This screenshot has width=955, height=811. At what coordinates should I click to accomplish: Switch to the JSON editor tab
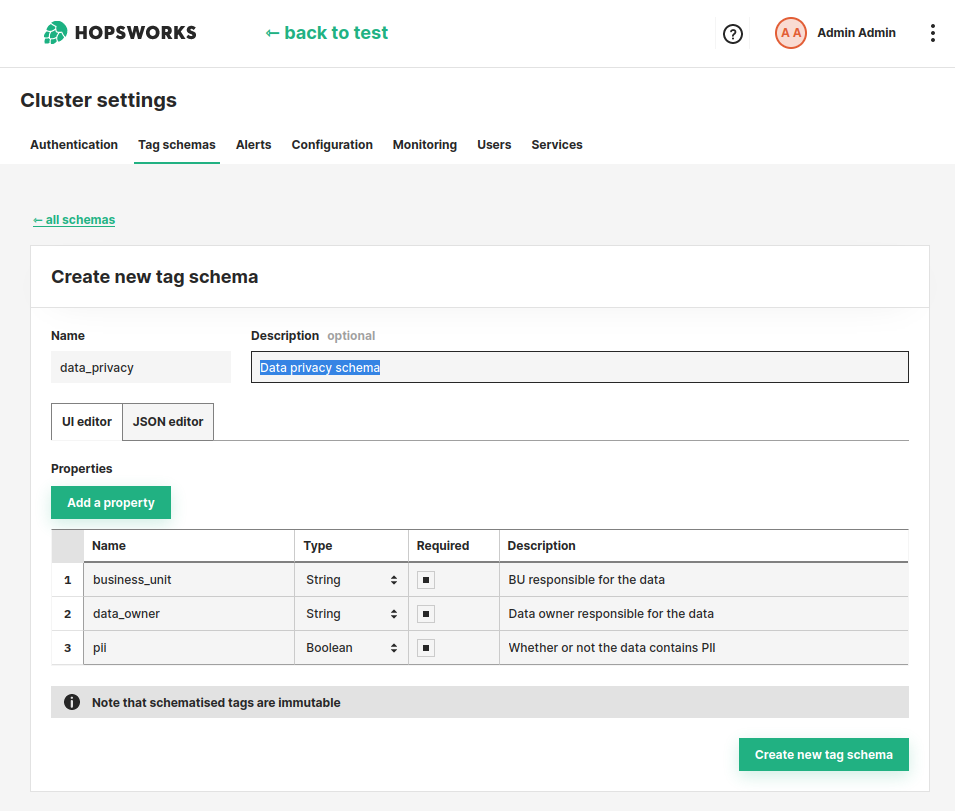(167, 421)
